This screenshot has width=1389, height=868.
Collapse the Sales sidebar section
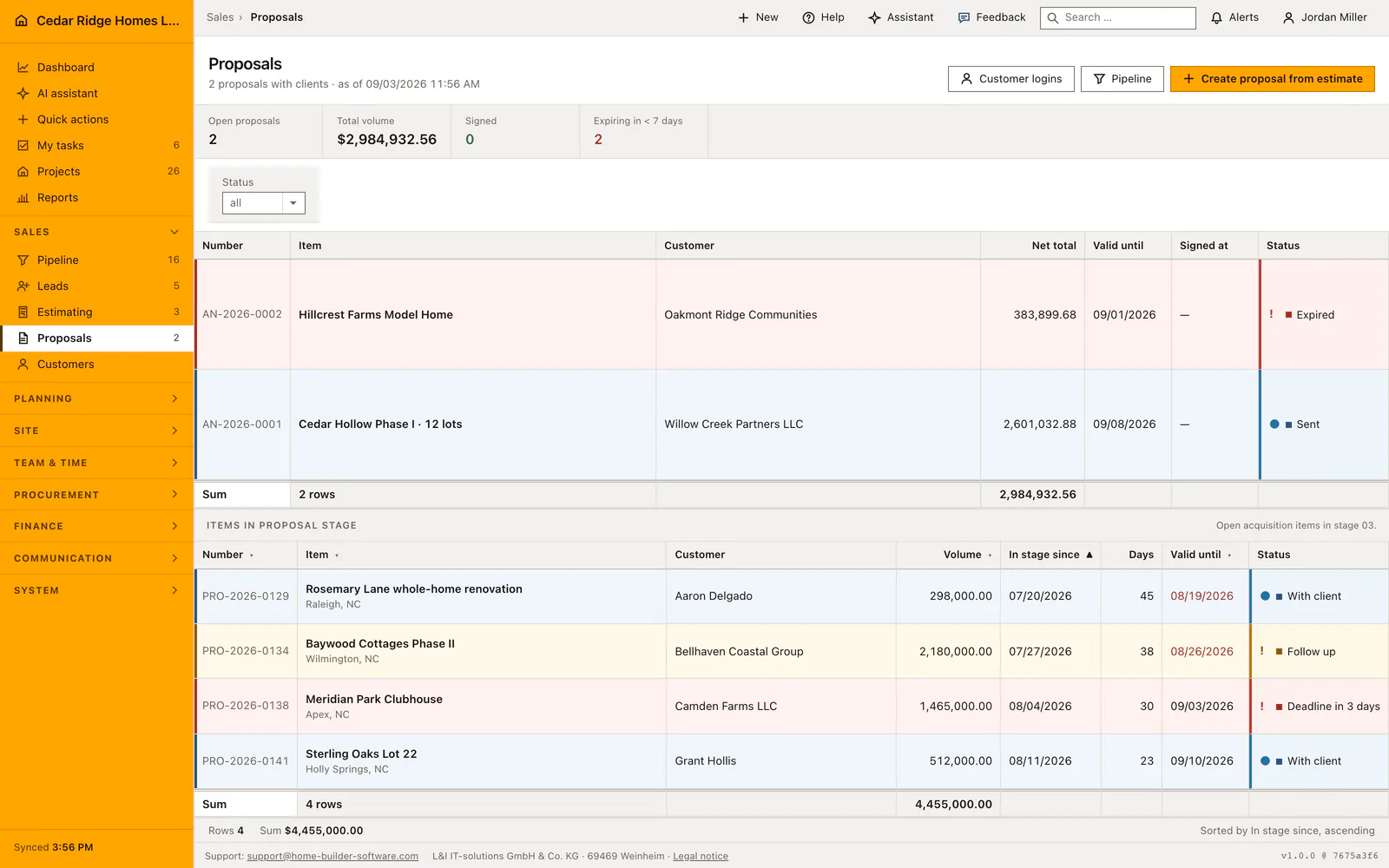pos(96,232)
